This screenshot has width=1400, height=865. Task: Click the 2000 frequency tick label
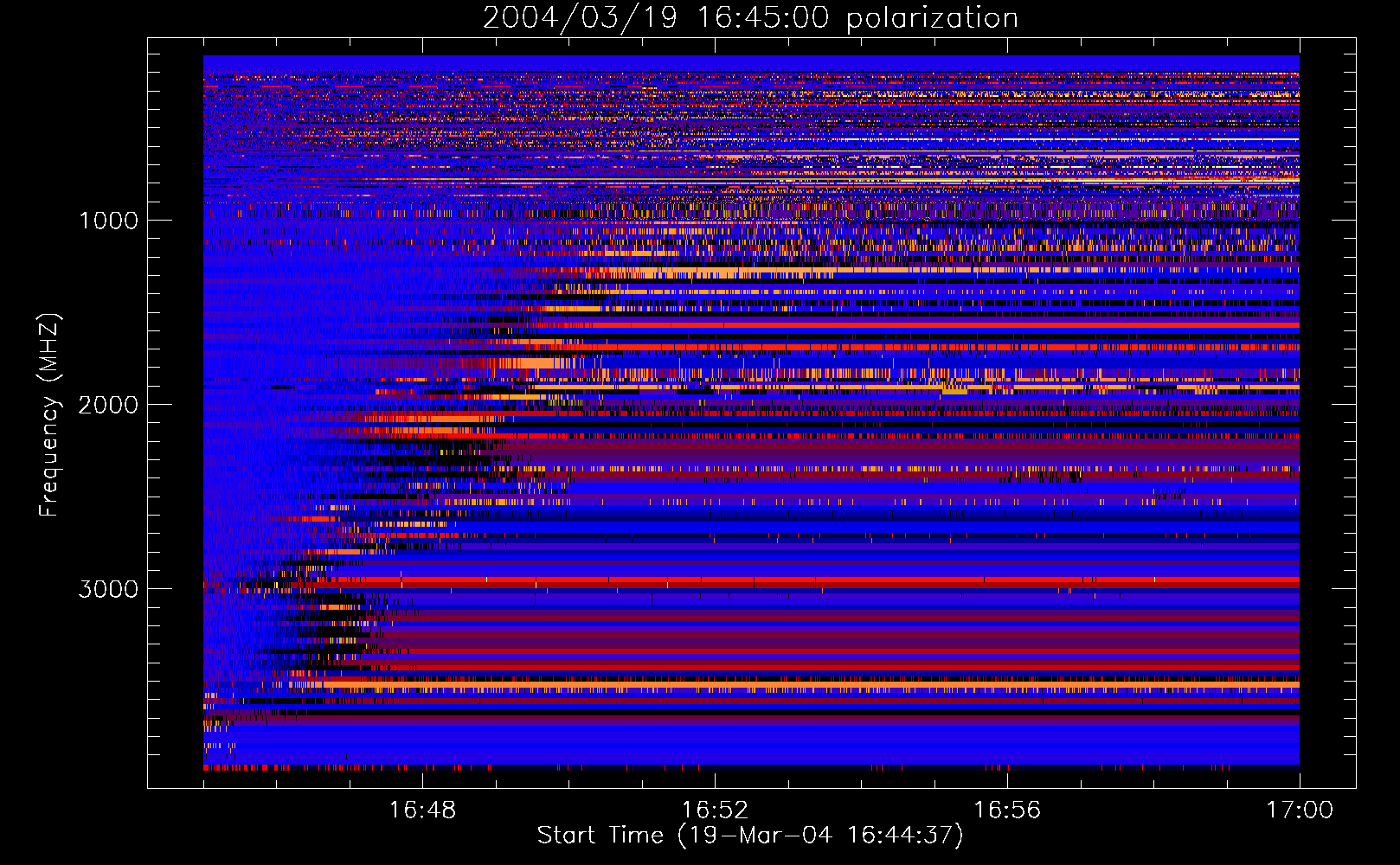[x=108, y=405]
